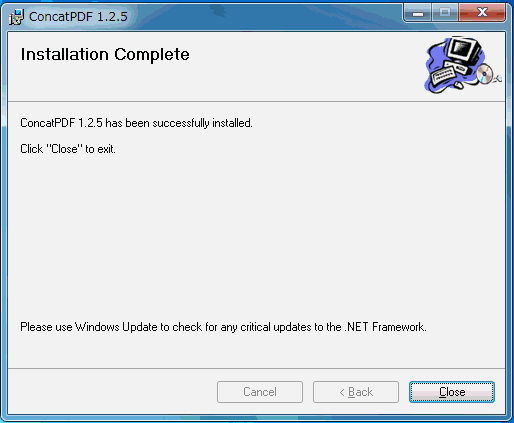514x423 pixels.
Task: Click the CD disc in banner graphic
Action: [484, 74]
